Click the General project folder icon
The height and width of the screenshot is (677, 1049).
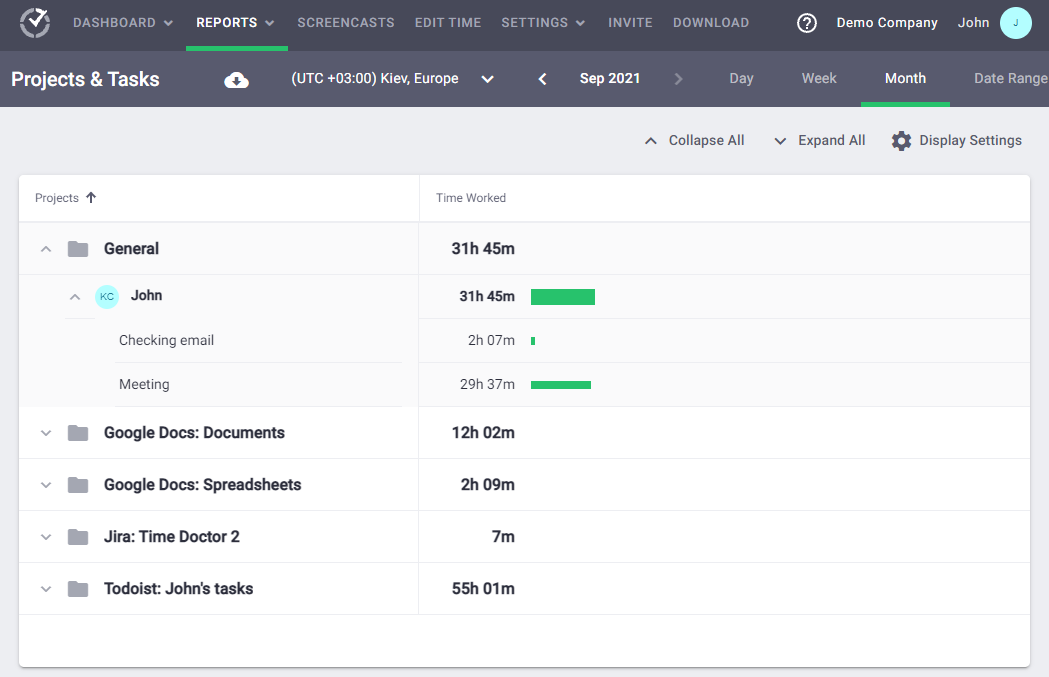click(78, 249)
